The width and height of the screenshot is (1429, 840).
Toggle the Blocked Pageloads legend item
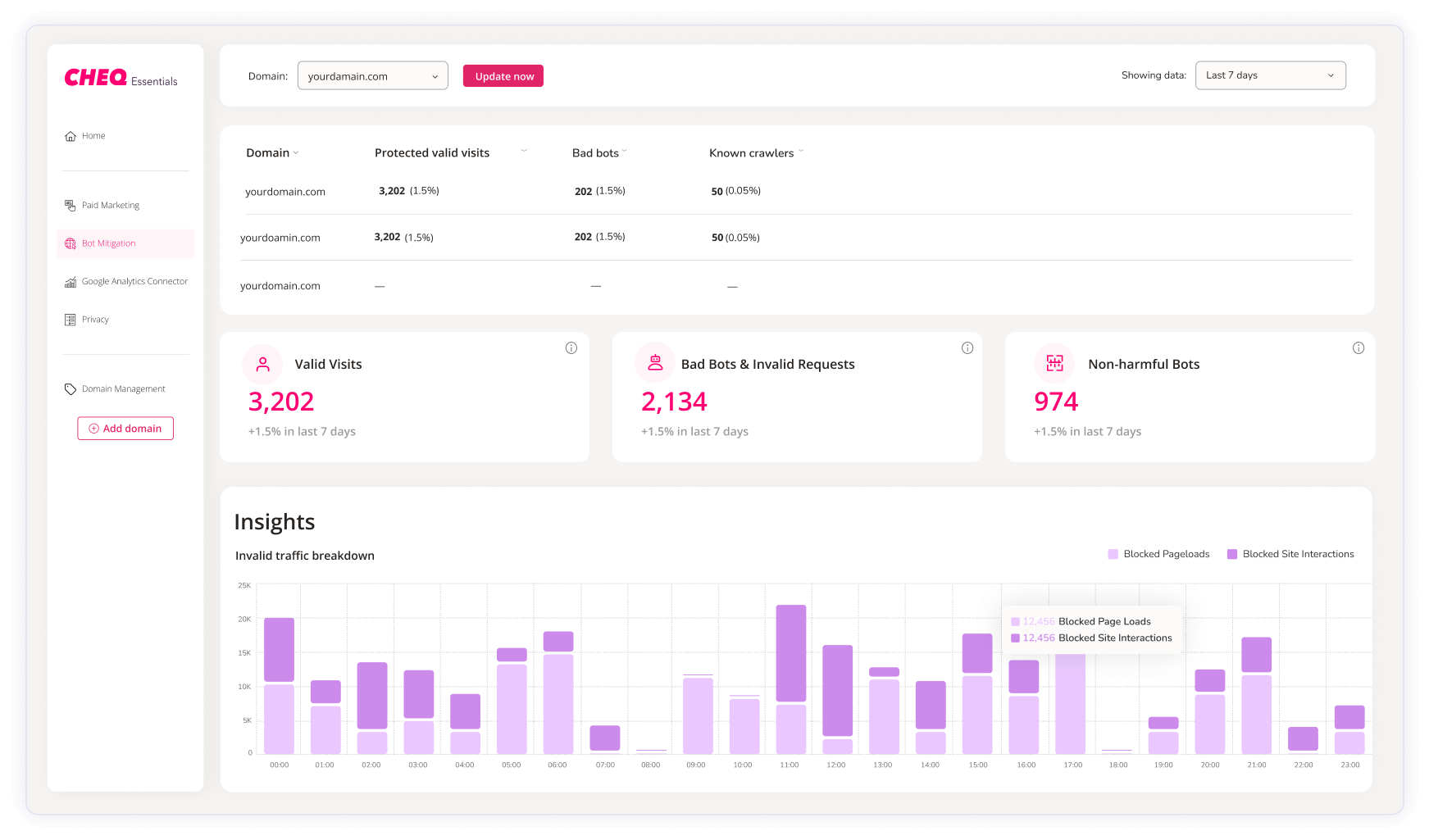(x=1167, y=554)
